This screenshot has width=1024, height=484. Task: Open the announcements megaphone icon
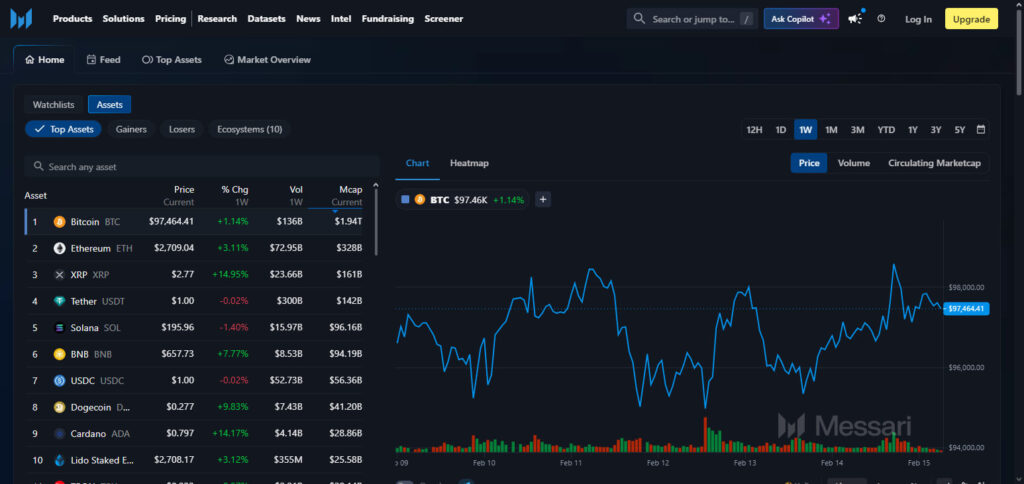pyautogui.click(x=855, y=19)
